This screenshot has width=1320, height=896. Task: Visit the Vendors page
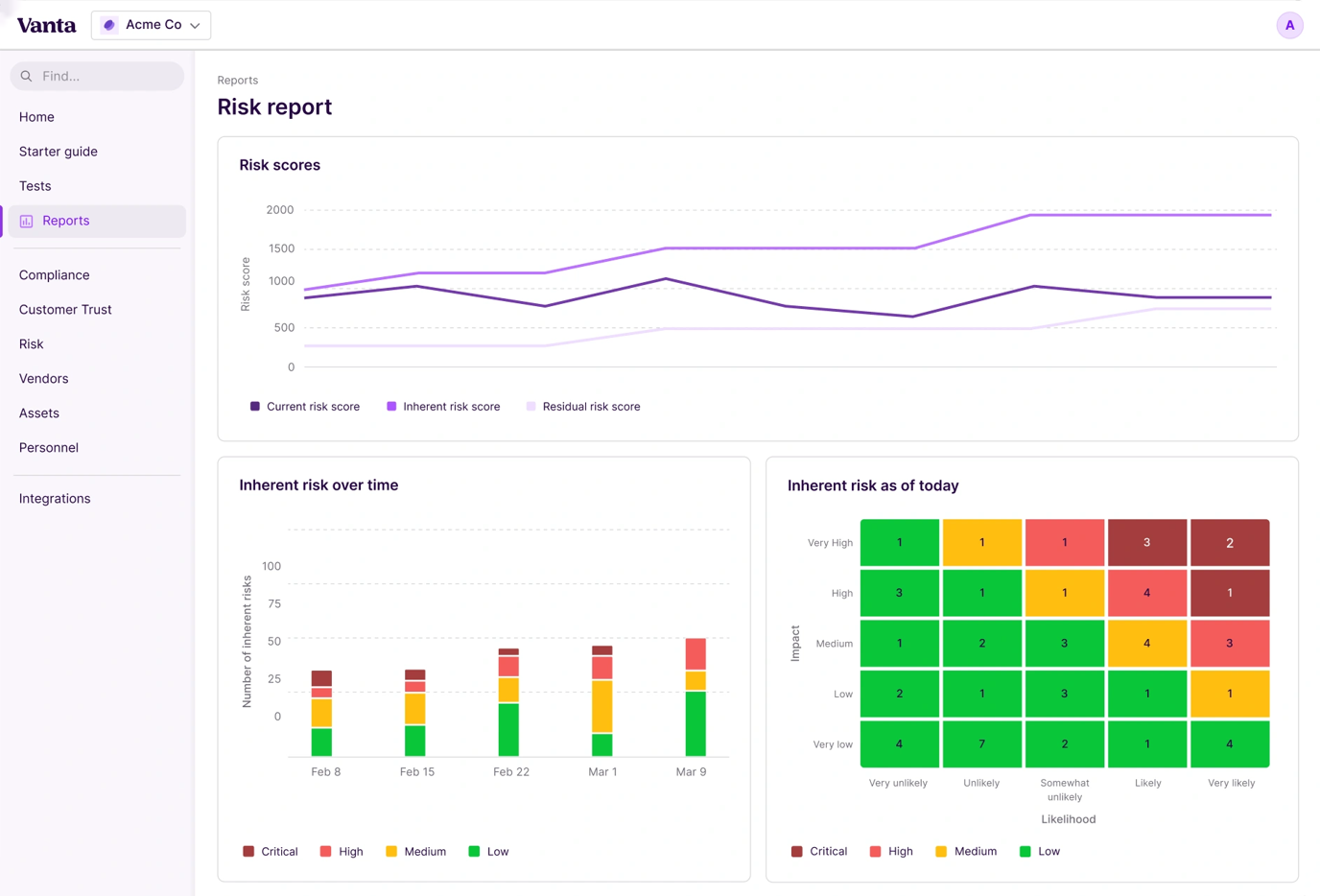pyautogui.click(x=43, y=378)
